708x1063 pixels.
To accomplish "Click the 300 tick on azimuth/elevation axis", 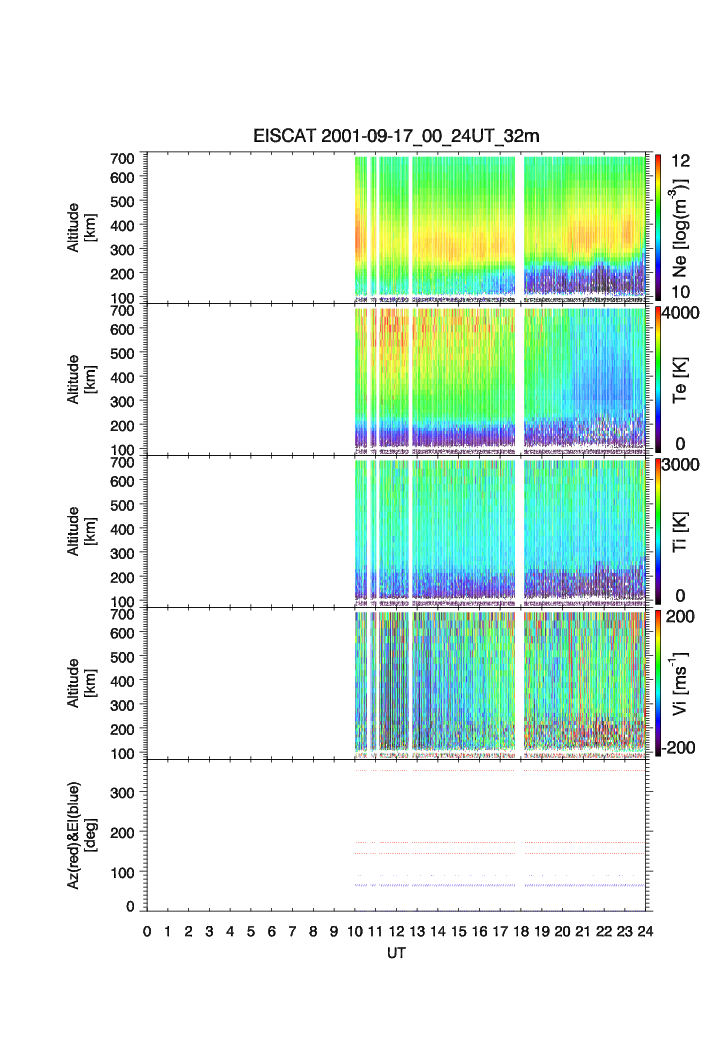I will (x=127, y=792).
